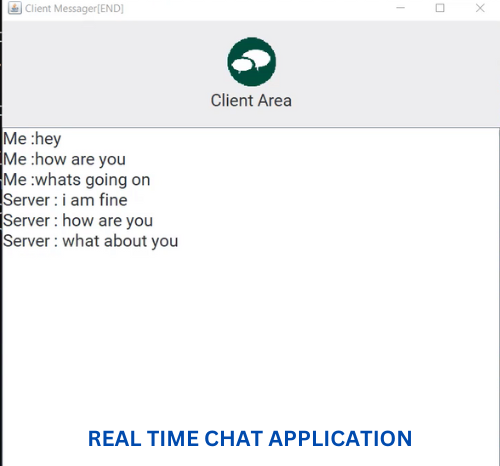Image resolution: width=500 pixels, height=466 pixels.
Task: Click the 'Me :hey' message line
Action: tap(32, 139)
